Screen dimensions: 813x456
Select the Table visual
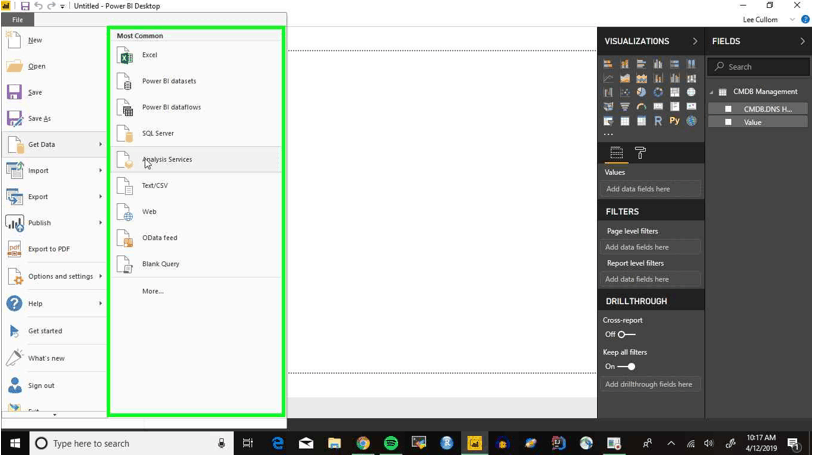coord(625,121)
